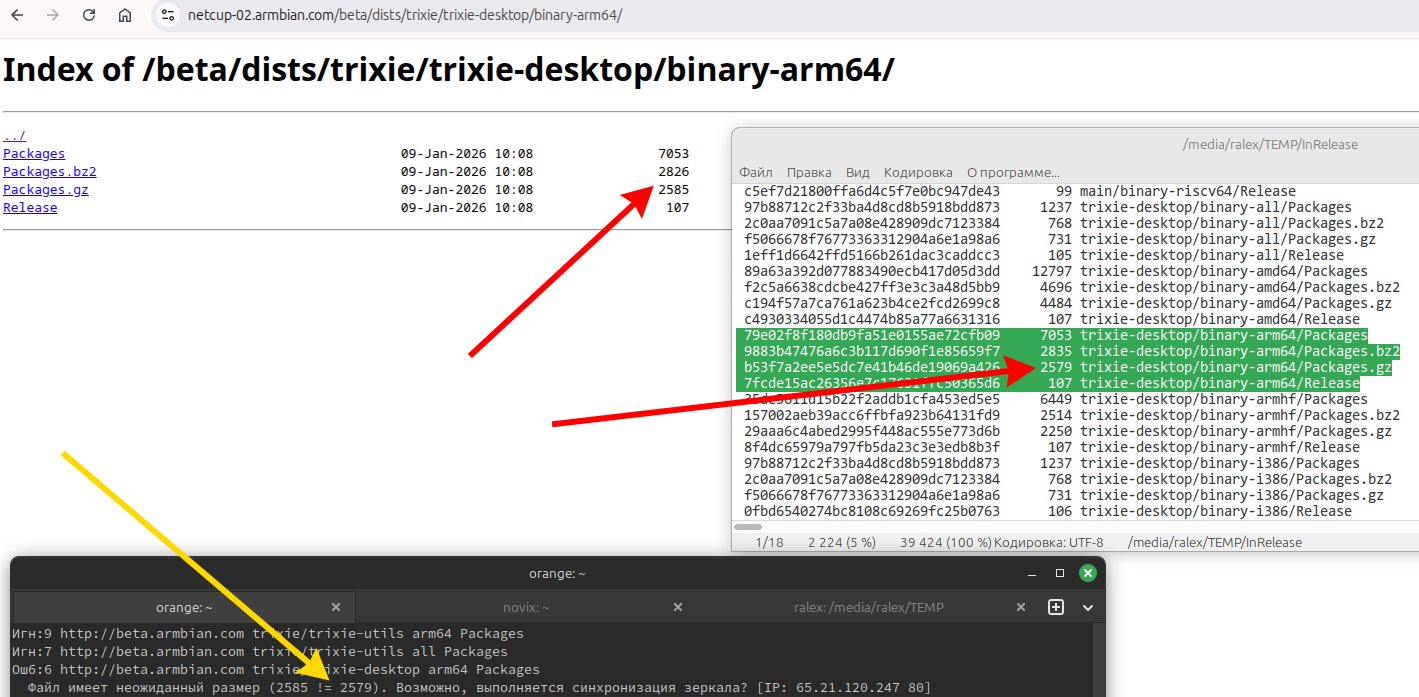Screen dimensions: 1419x697
Task: Open the Файл menu
Action: coord(756,172)
